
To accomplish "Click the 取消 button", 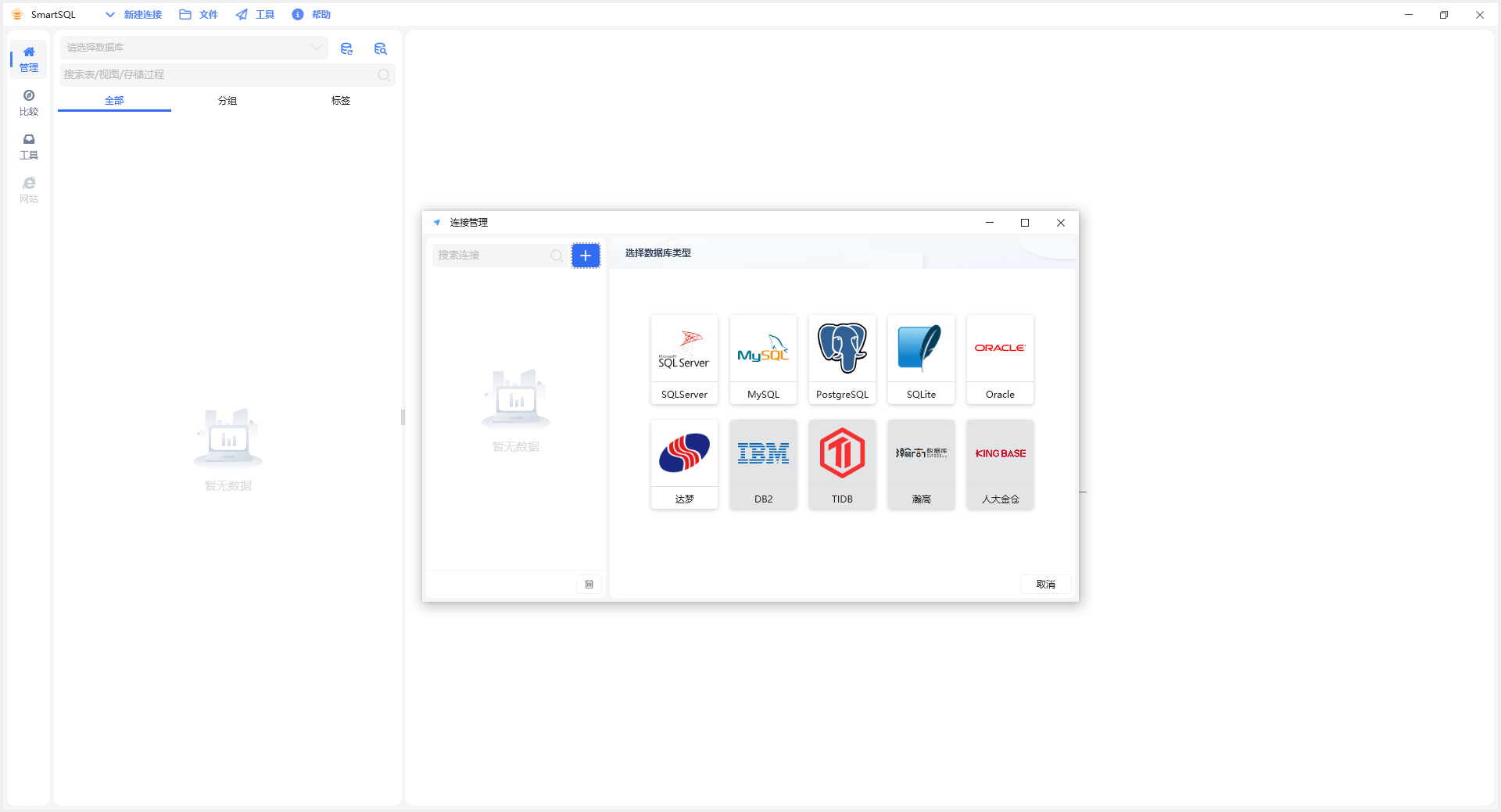I will pos(1045,585).
